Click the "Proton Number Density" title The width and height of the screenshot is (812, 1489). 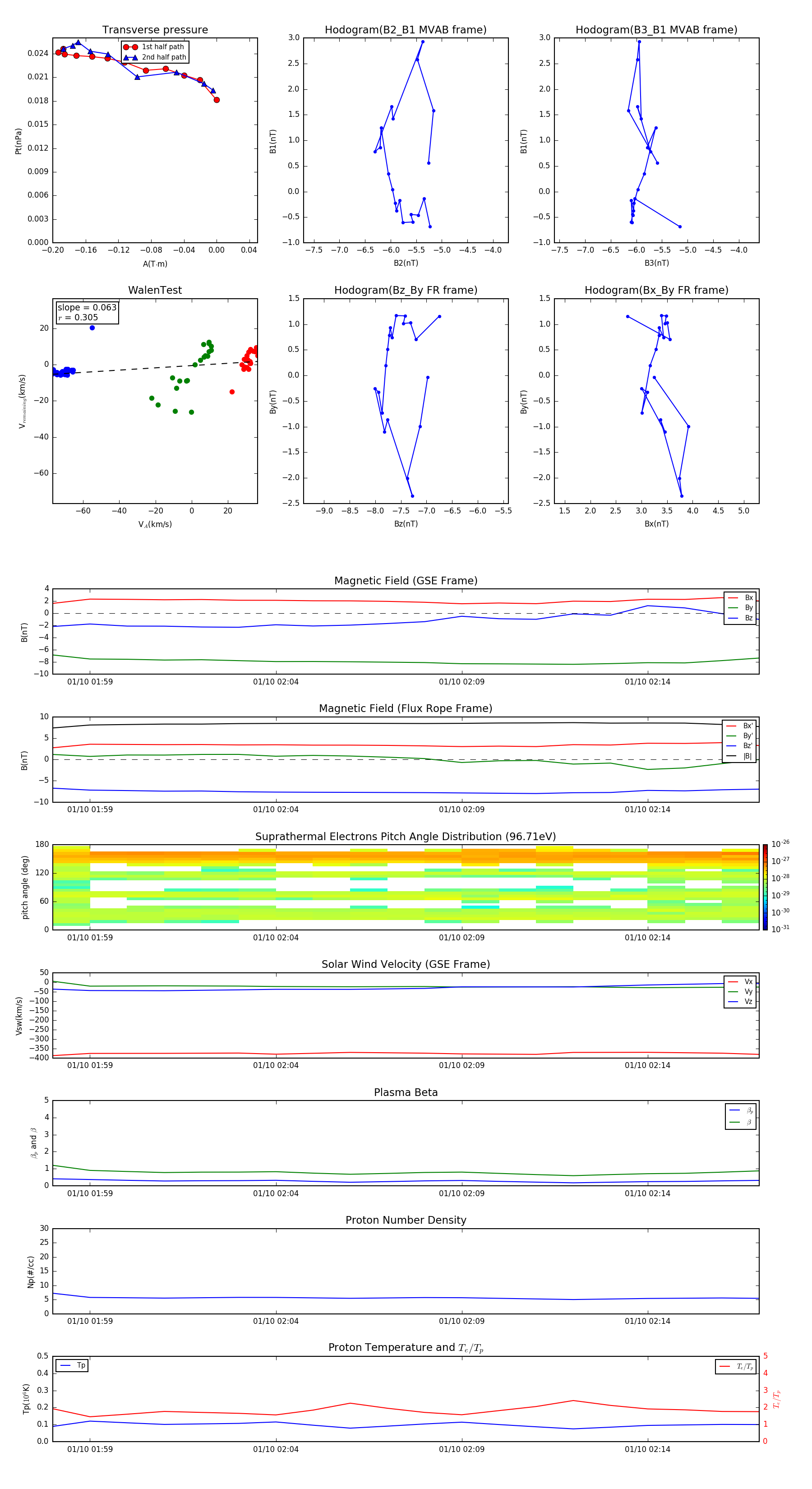tap(406, 1220)
